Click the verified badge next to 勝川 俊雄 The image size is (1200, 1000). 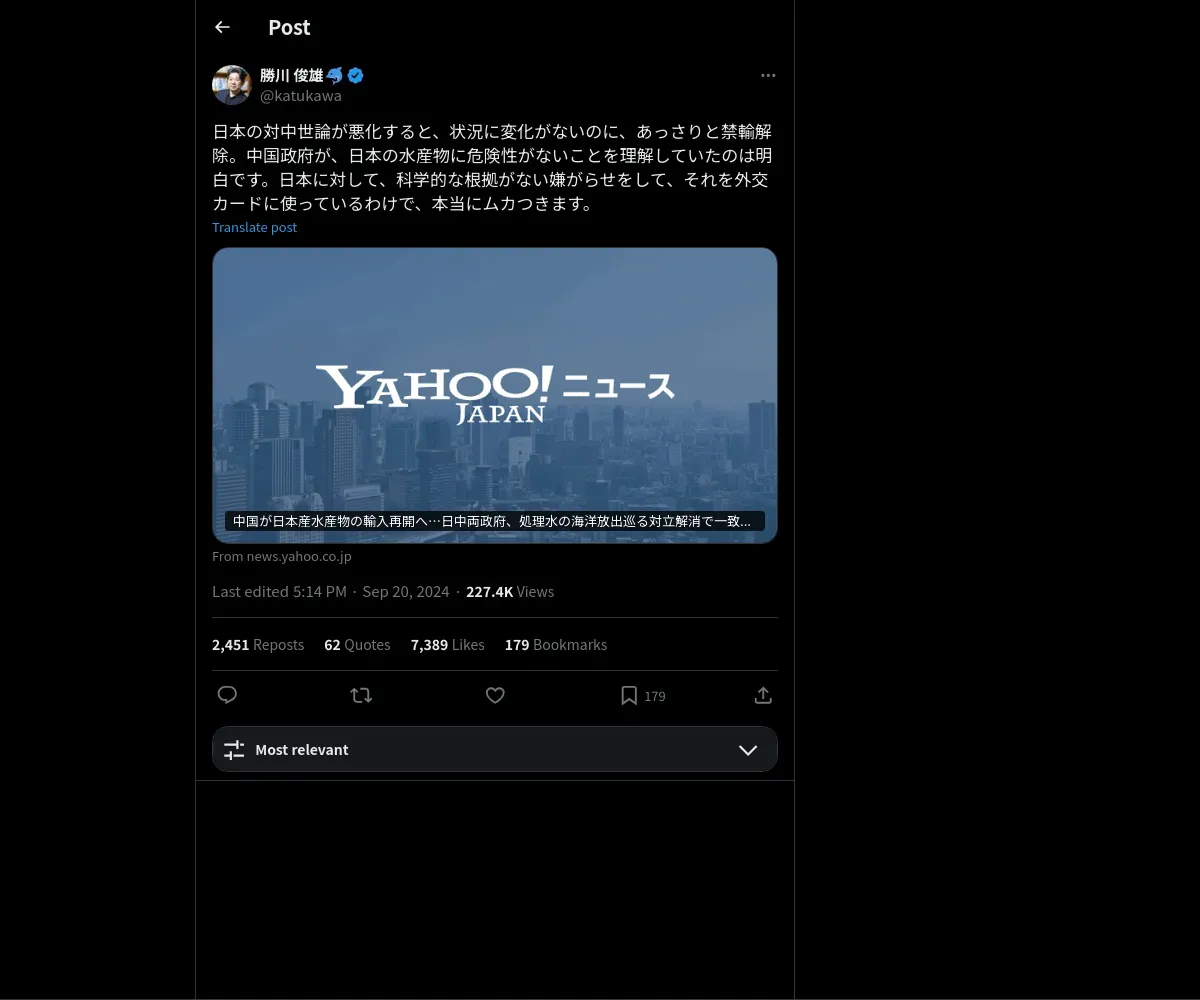point(355,75)
